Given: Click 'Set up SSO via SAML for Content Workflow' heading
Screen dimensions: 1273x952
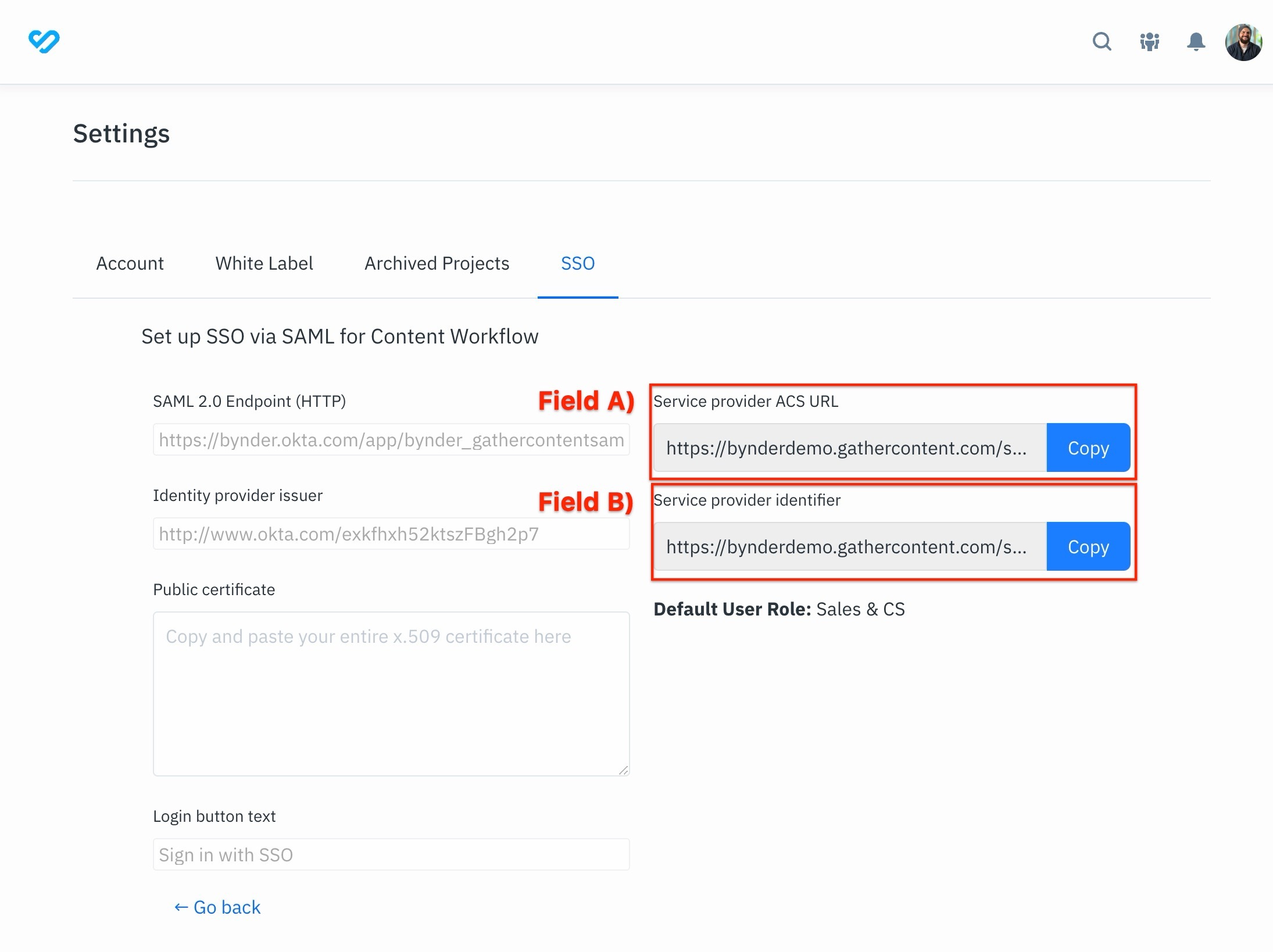Looking at the screenshot, I should [340, 337].
